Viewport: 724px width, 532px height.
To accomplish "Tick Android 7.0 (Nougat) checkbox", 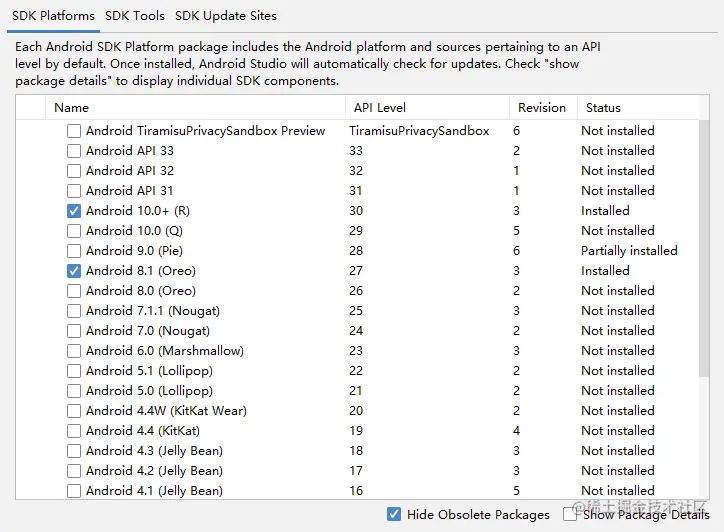I will (x=74, y=331).
